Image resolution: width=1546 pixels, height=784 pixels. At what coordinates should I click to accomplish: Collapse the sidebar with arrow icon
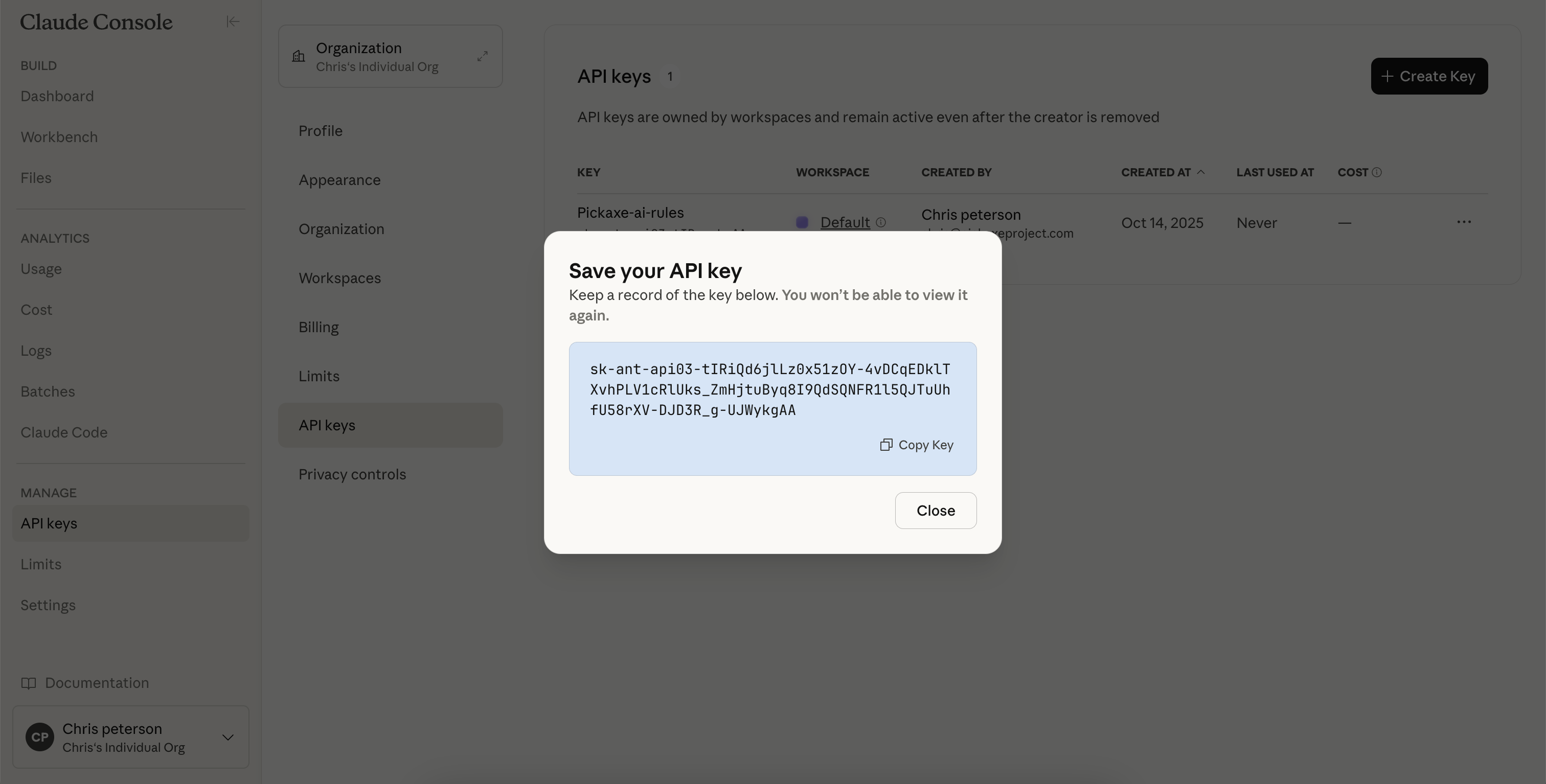pos(233,22)
